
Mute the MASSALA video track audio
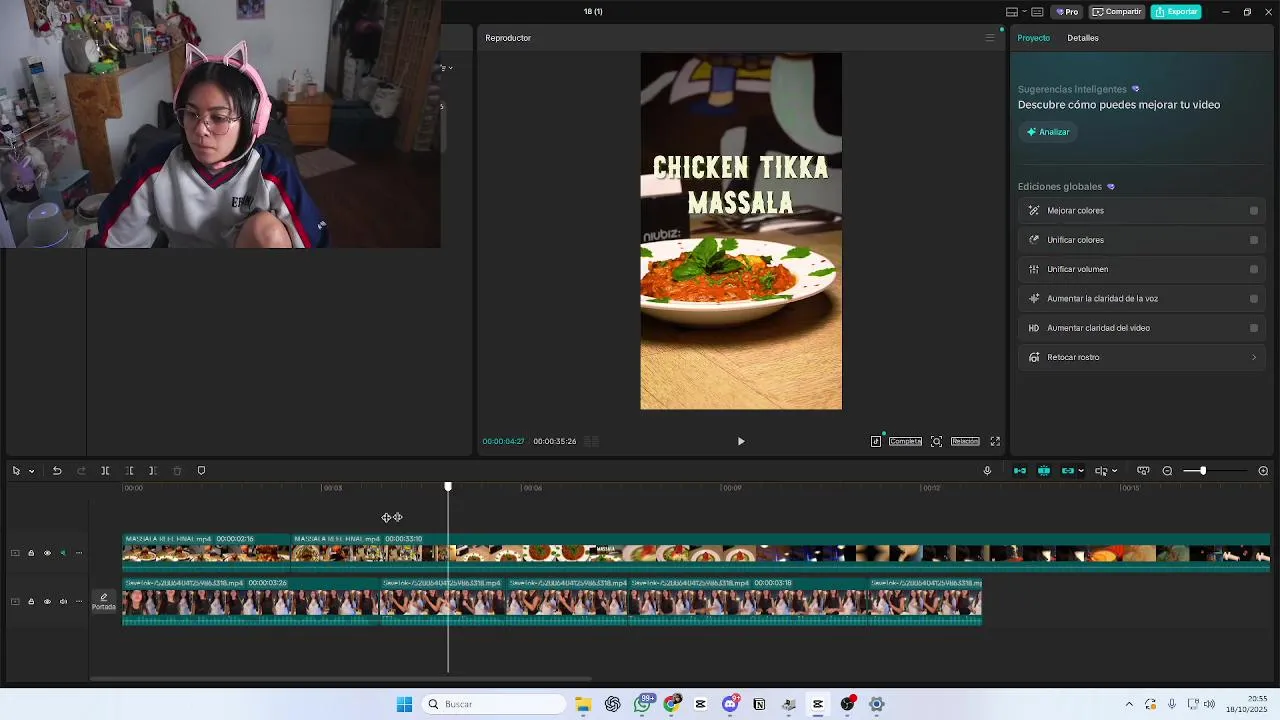[x=63, y=553]
